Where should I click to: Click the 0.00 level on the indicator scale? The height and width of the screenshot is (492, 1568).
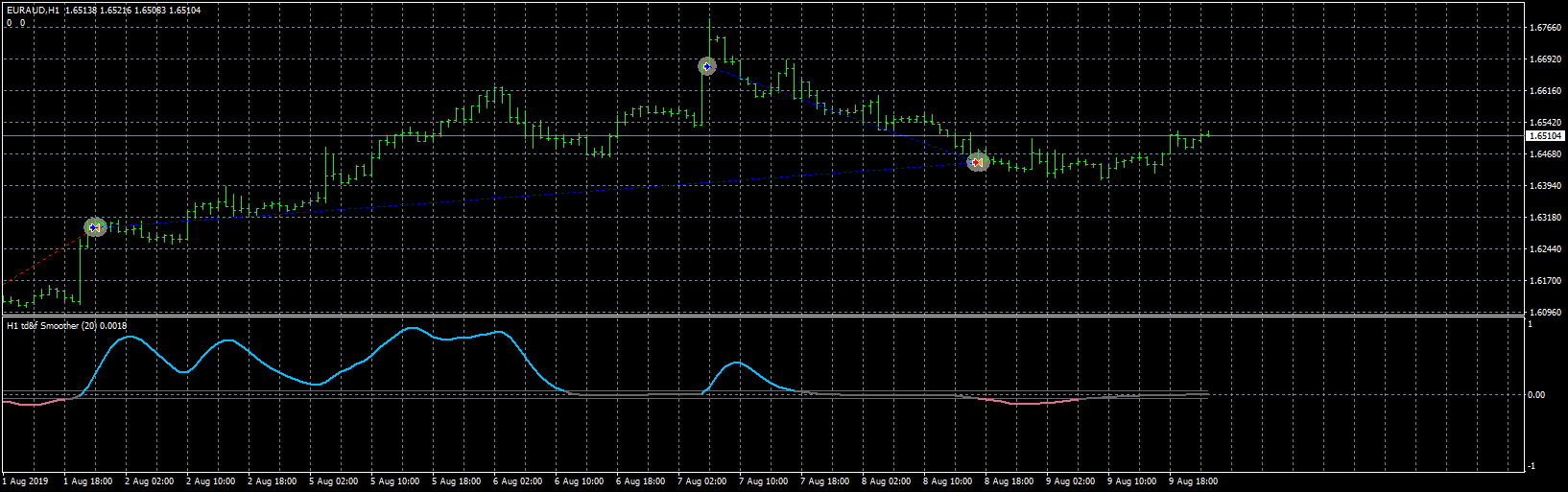pos(1536,395)
